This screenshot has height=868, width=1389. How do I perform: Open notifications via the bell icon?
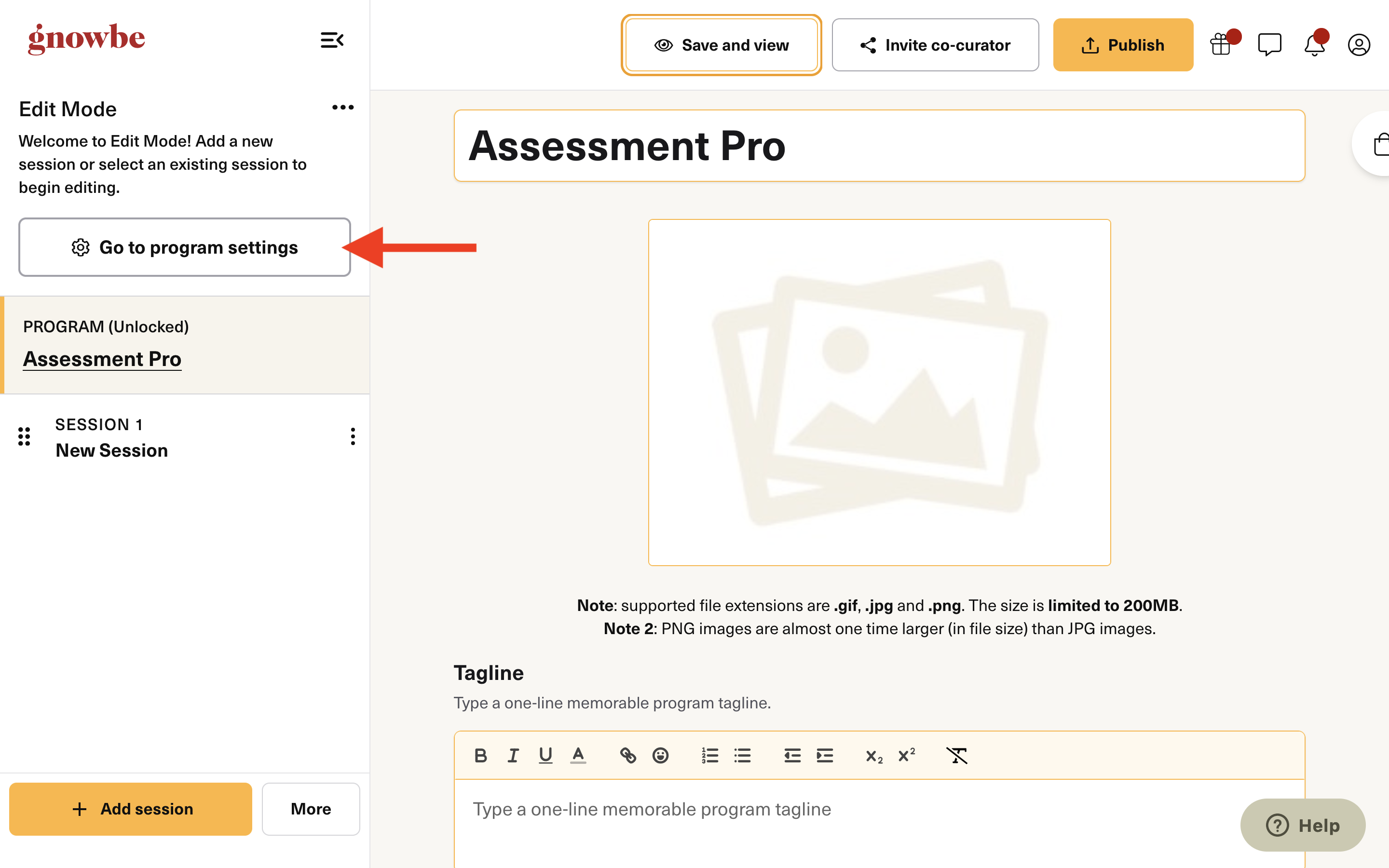1314,44
